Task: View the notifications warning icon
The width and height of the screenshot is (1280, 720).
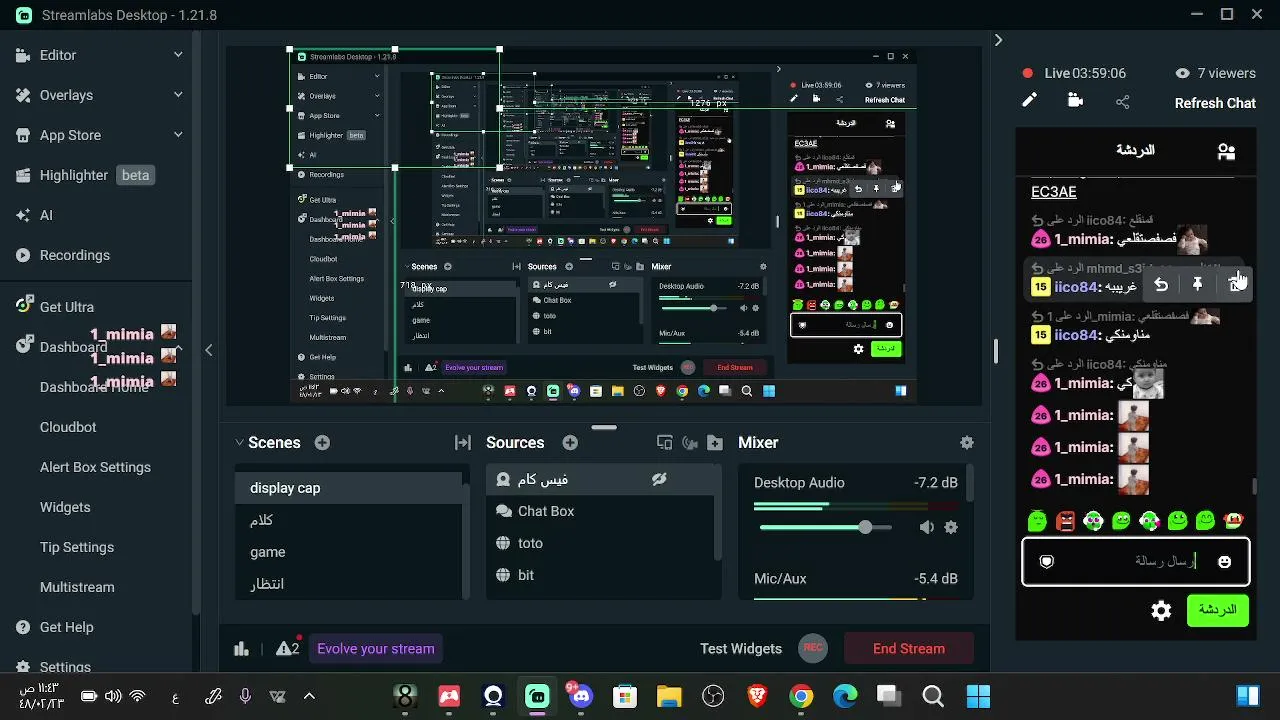Action: pyautogui.click(x=287, y=648)
